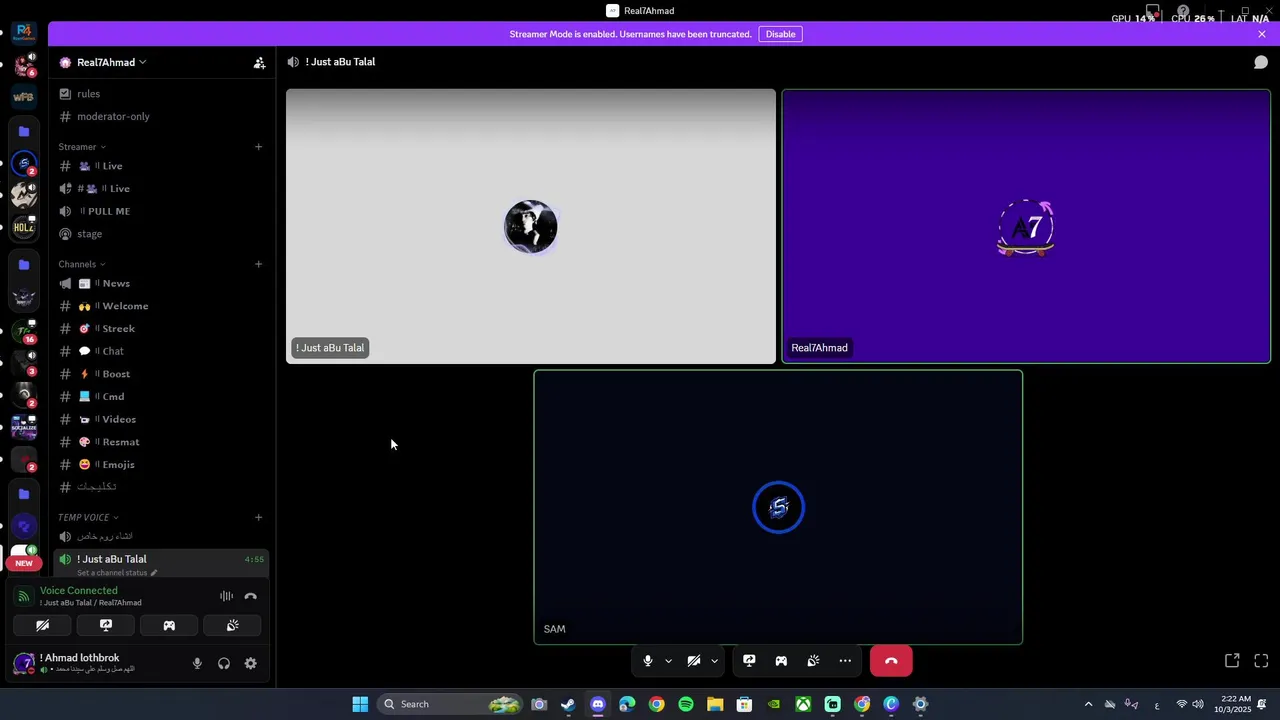Disconnect with red hang-up button

point(891,661)
